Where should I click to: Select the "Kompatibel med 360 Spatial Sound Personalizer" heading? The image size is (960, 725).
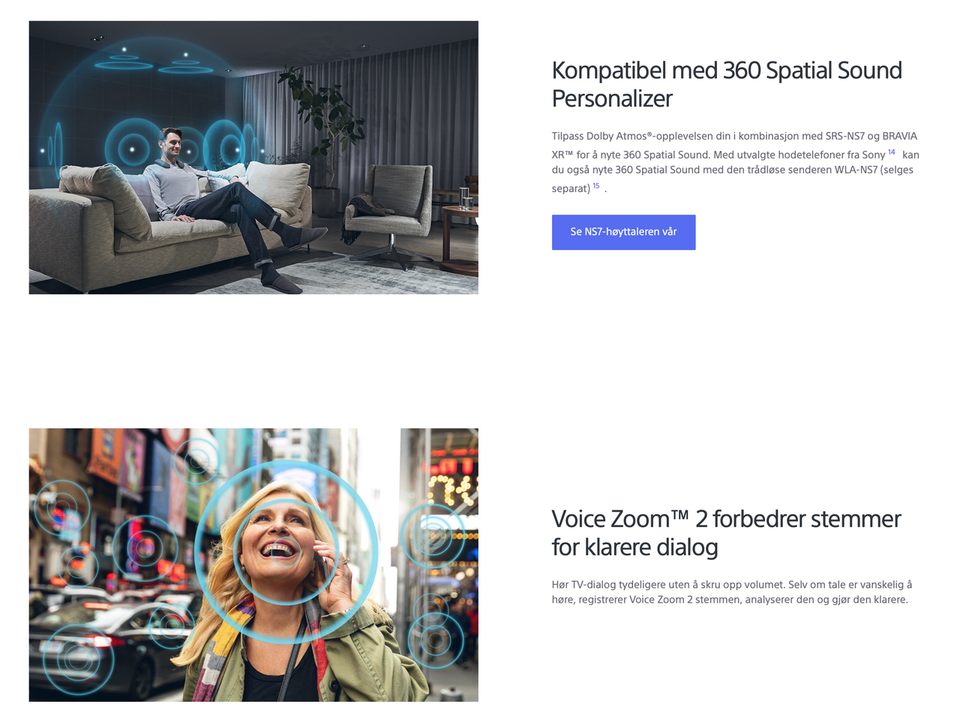click(x=726, y=85)
